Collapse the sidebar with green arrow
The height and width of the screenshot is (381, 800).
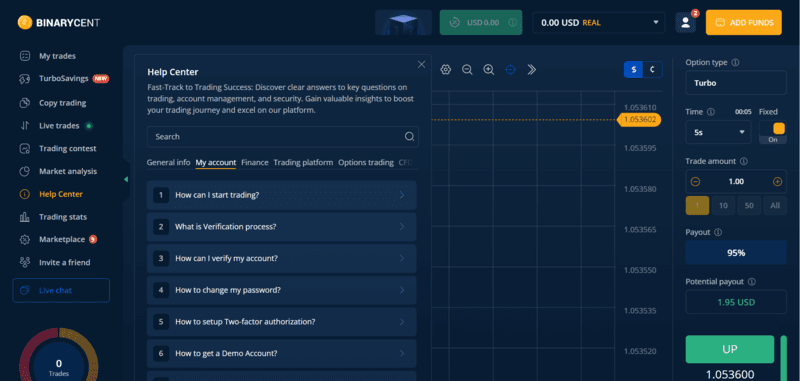pos(126,180)
